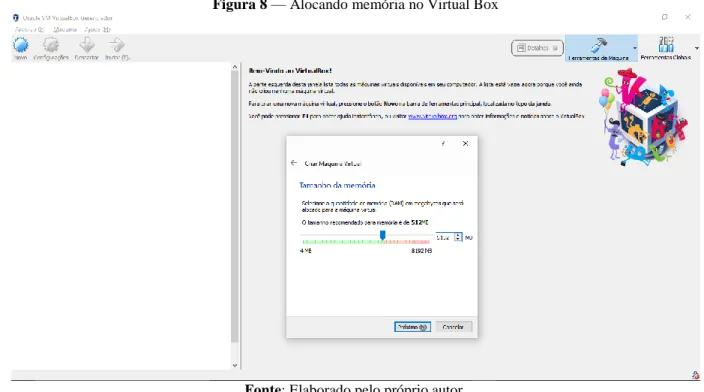Click the Descartar down-arrow toolbar icon

click(x=86, y=45)
